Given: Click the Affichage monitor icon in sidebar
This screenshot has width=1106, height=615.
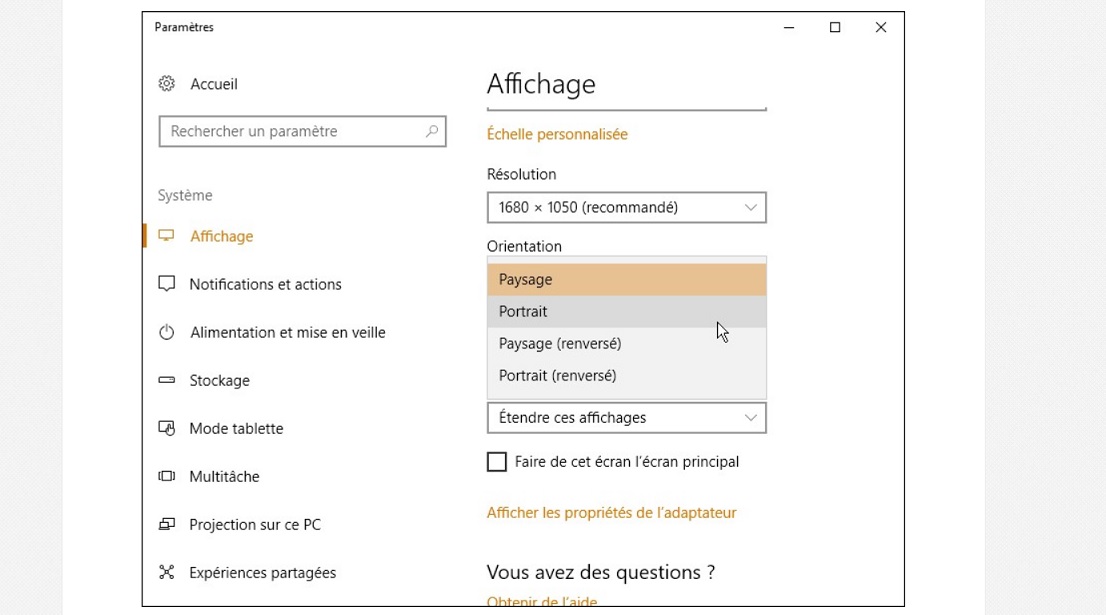Looking at the screenshot, I should point(167,236).
